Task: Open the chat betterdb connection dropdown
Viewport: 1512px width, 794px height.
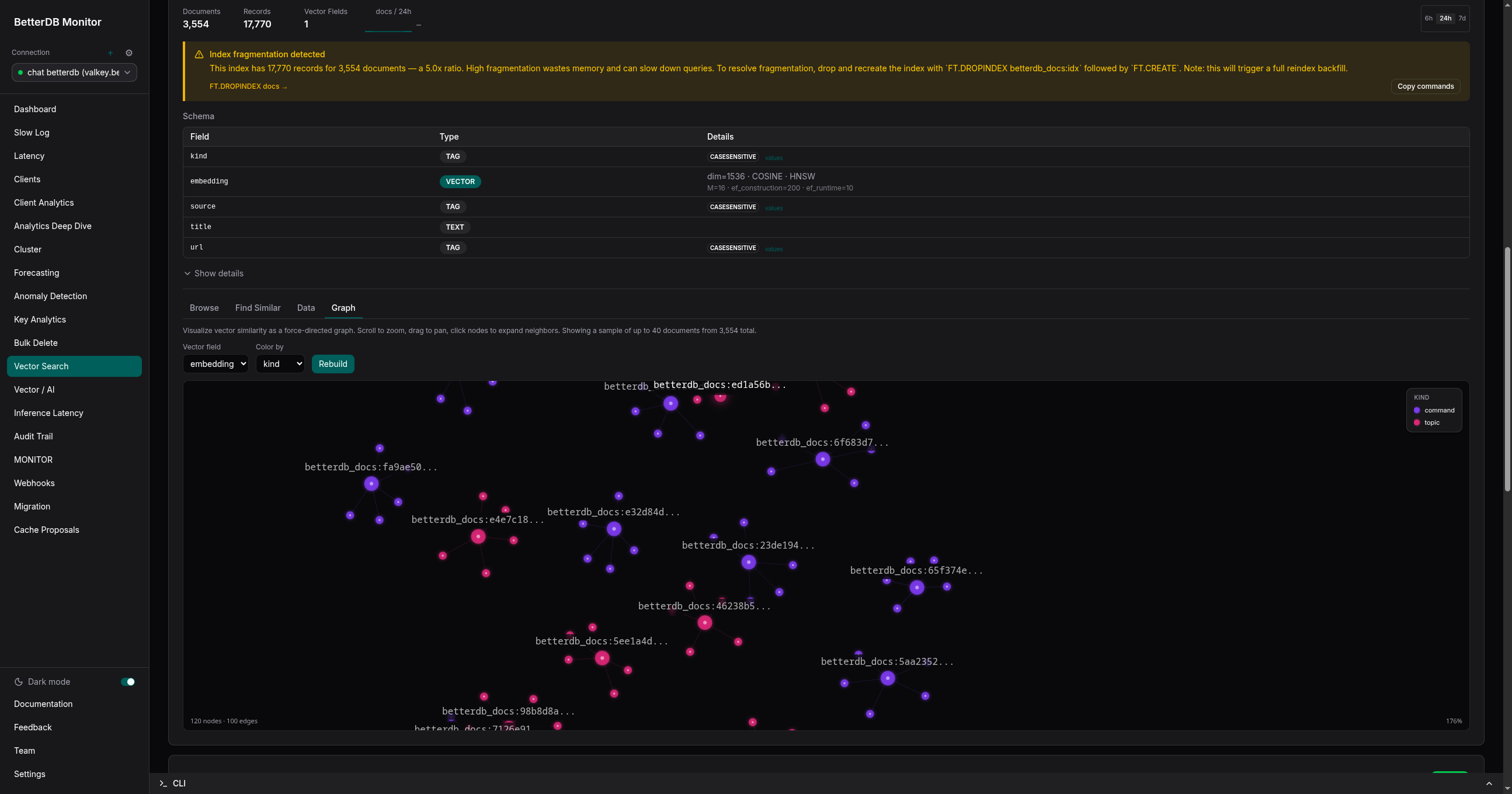Action: tap(75, 72)
